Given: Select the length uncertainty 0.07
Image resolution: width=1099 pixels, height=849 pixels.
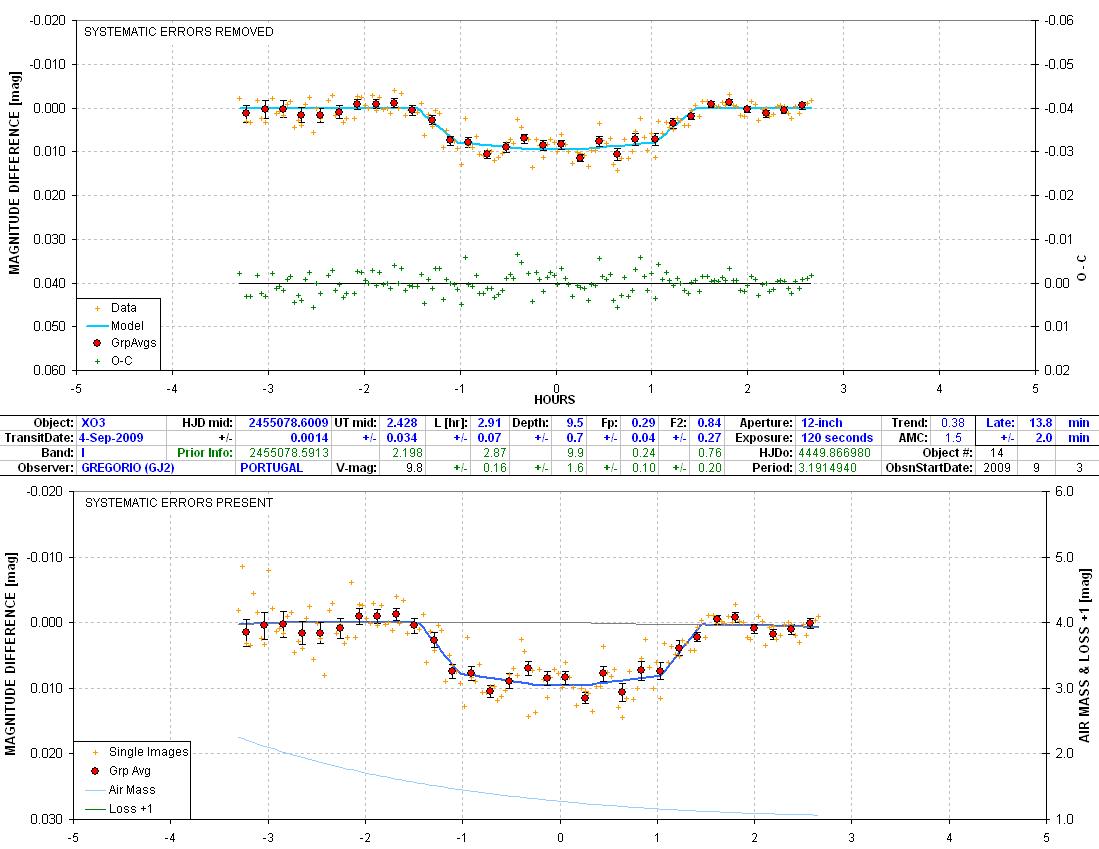Looking at the screenshot, I should (489, 437).
